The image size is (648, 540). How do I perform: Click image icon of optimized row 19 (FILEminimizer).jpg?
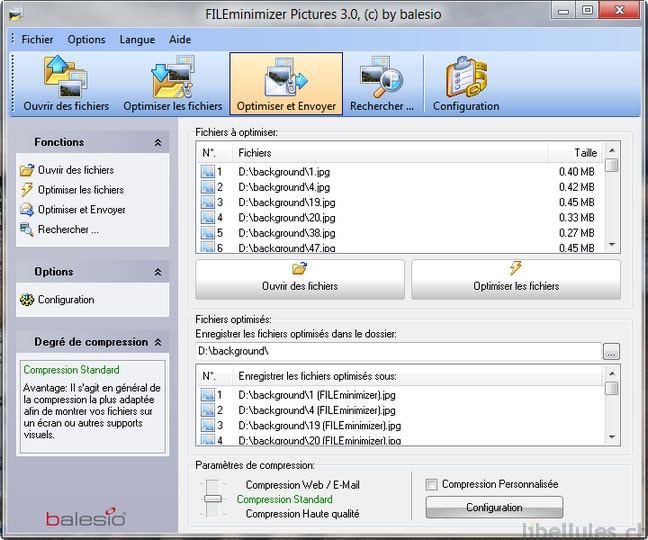click(208, 425)
